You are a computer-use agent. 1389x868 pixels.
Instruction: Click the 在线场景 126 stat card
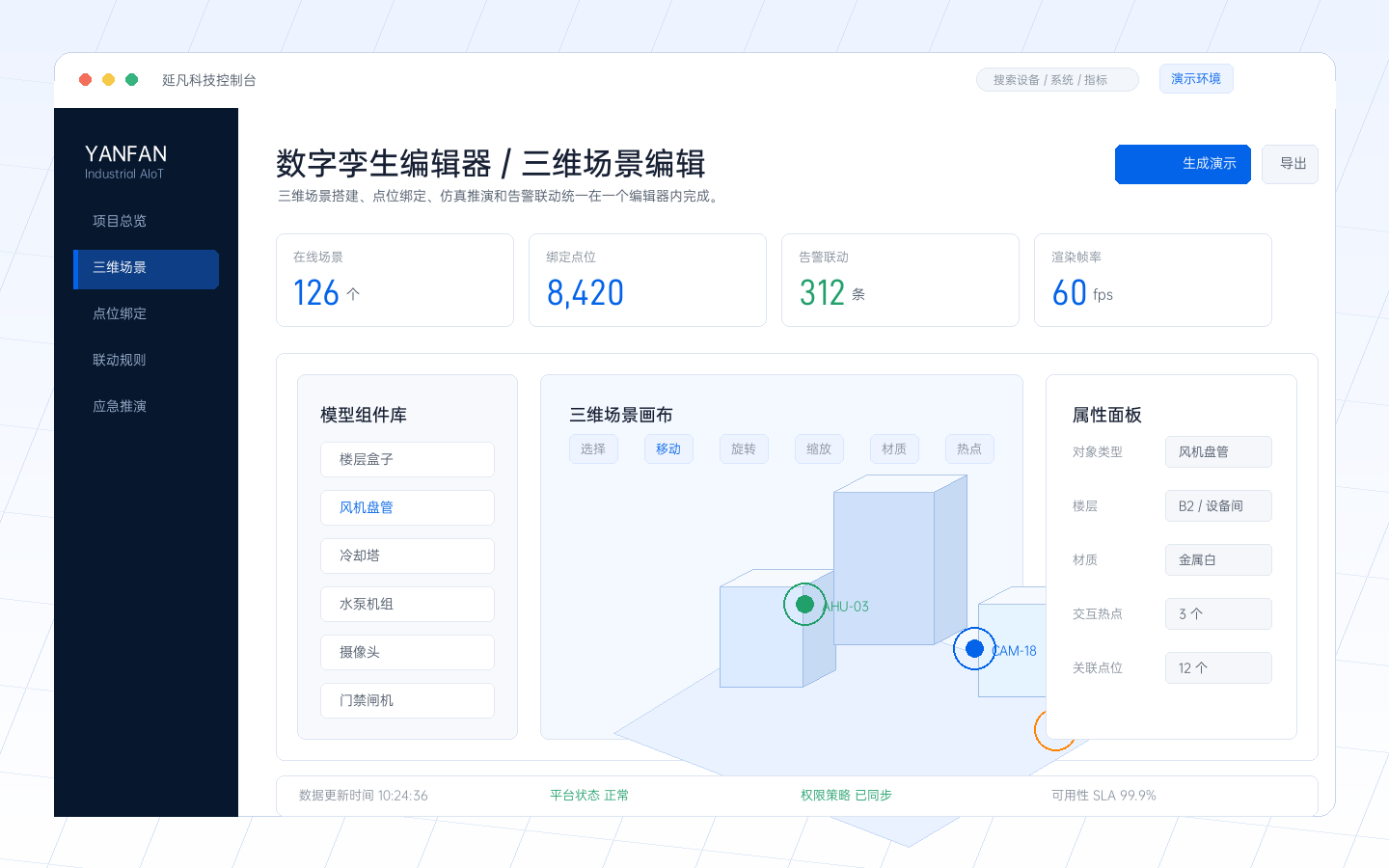[395, 281]
